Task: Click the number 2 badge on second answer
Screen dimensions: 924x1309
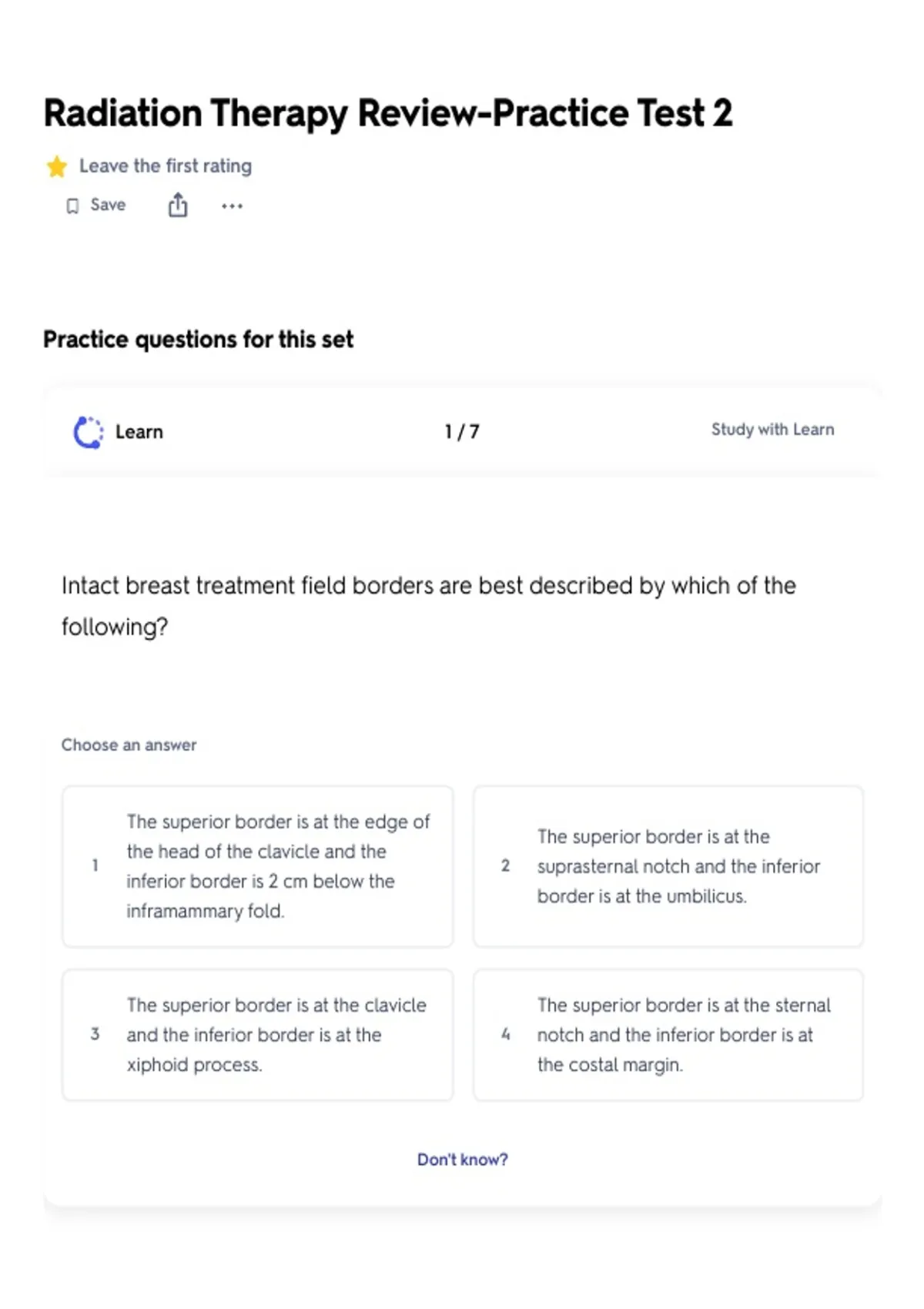Action: (x=505, y=865)
